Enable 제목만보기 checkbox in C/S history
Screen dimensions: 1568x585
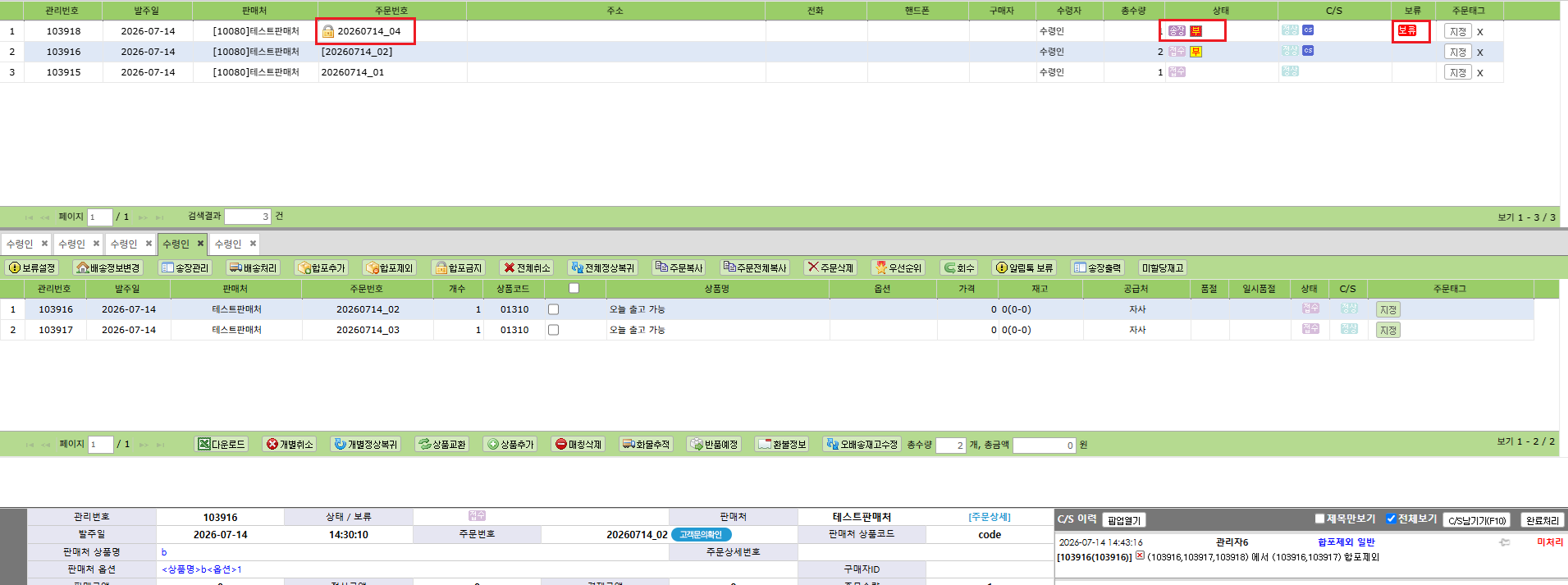pos(1319,519)
